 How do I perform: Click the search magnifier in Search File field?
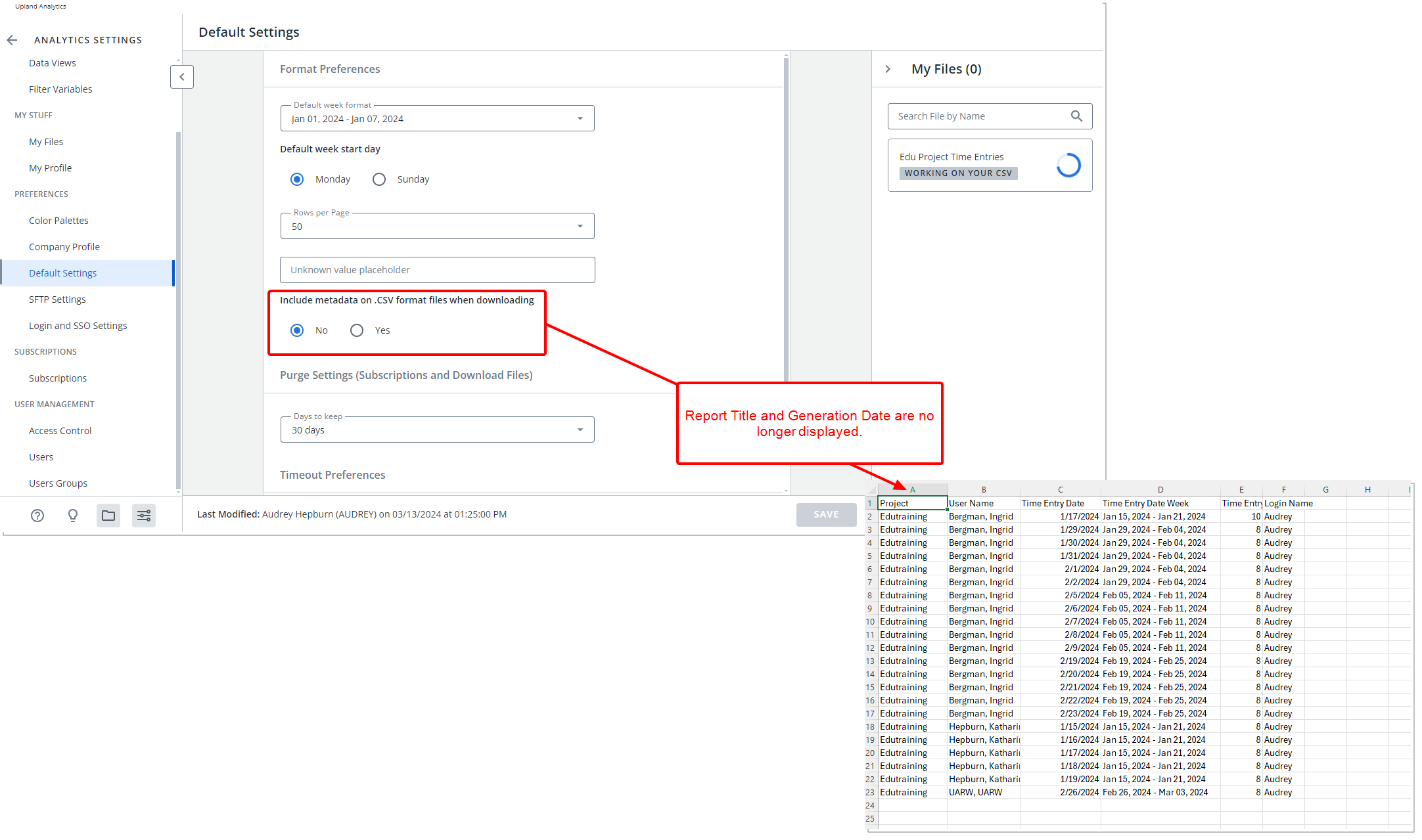point(1076,116)
